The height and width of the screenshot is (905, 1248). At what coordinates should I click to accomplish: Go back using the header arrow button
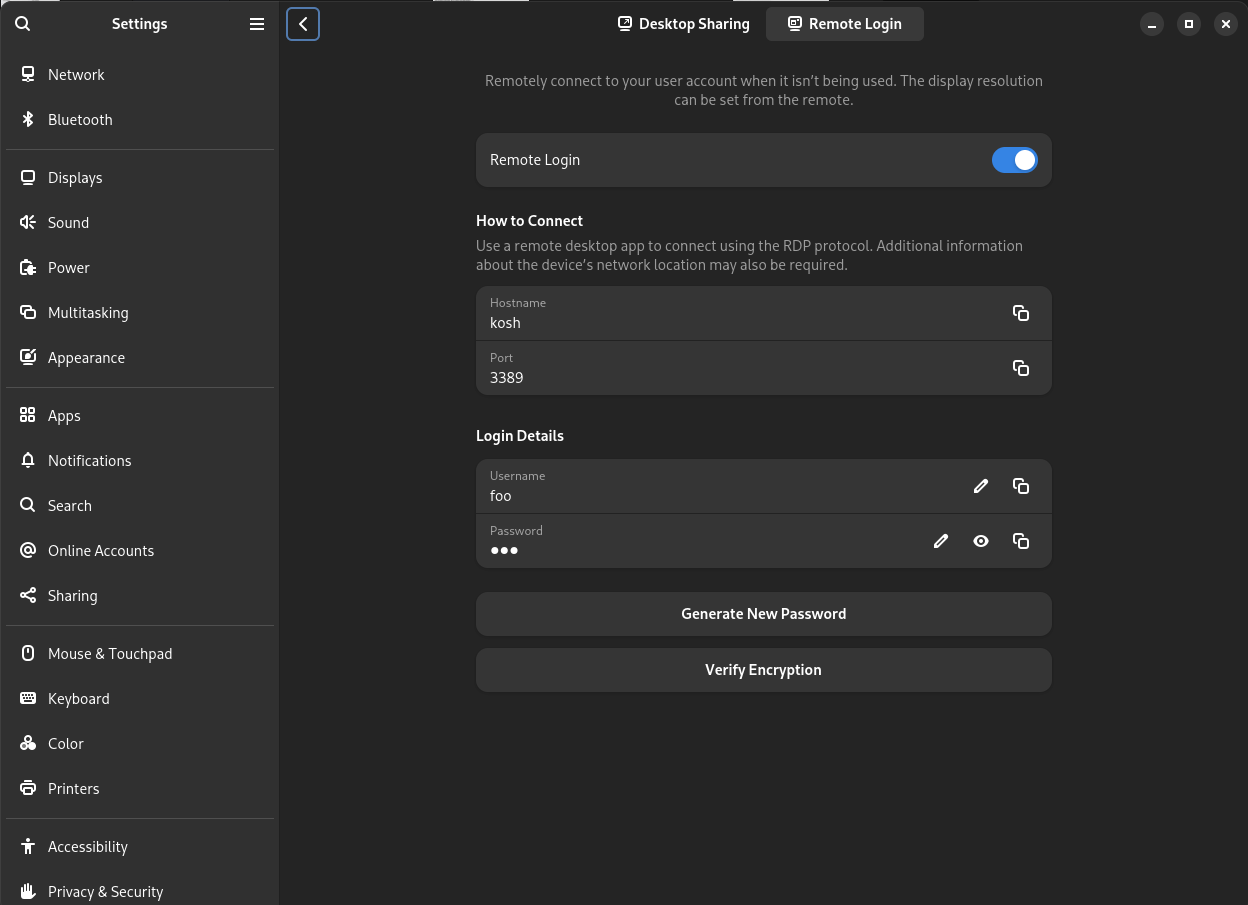(x=303, y=24)
